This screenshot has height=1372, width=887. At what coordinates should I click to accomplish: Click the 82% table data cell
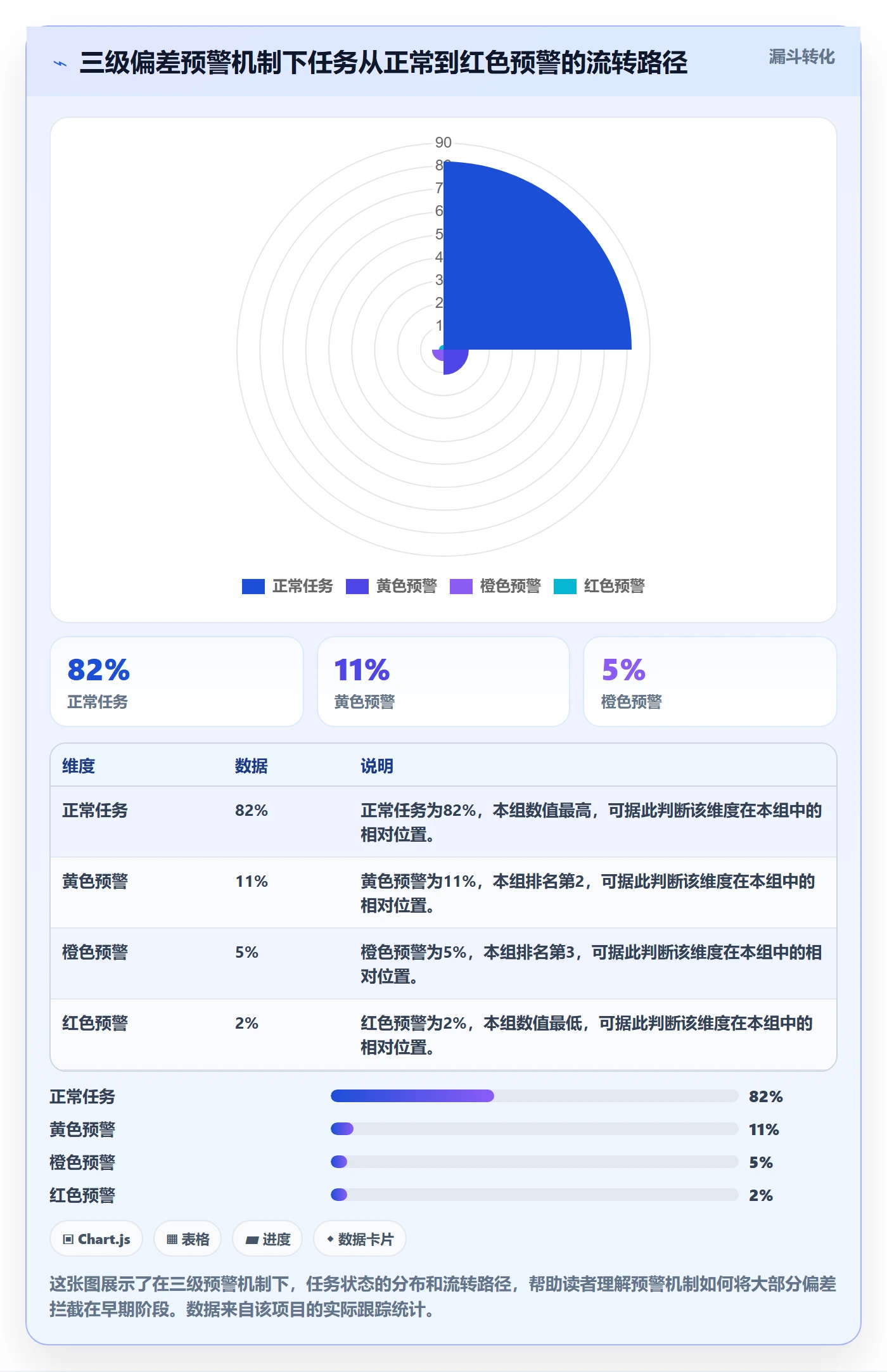pos(252,810)
